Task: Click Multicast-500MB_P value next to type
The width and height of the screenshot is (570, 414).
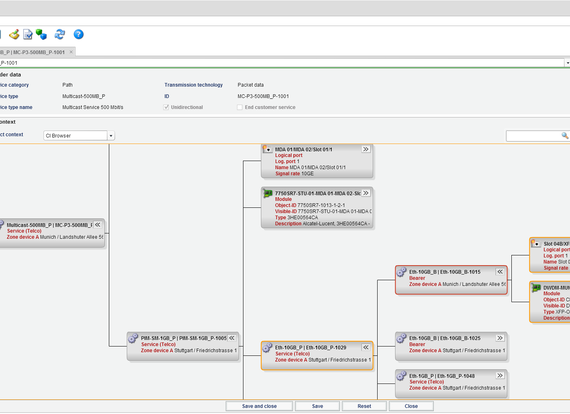Action: [84, 96]
